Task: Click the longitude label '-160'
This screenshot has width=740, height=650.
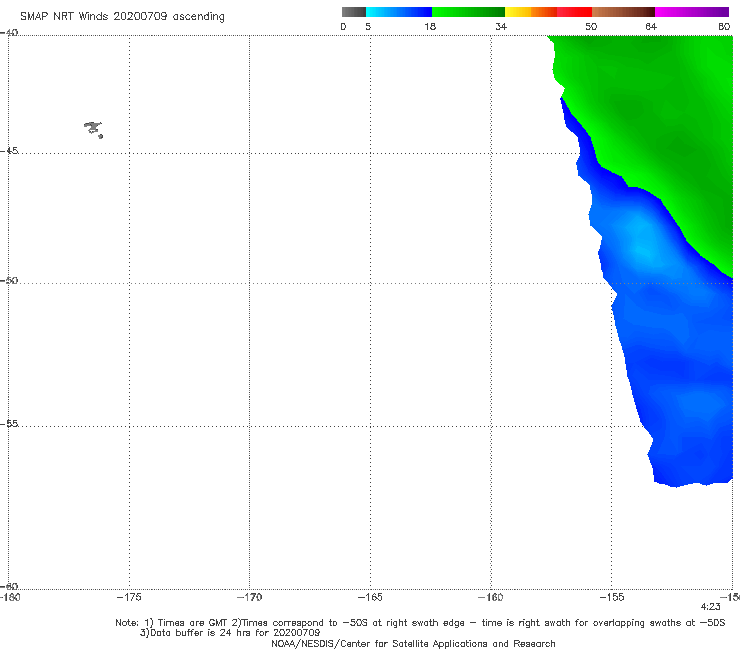Action: (491, 597)
